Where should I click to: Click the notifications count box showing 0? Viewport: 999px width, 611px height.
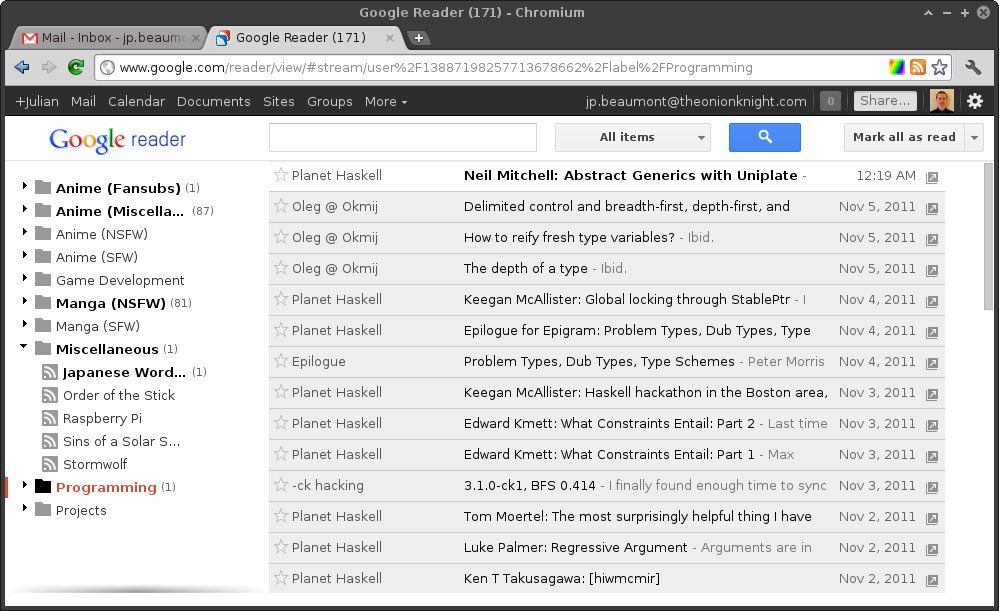[x=830, y=101]
